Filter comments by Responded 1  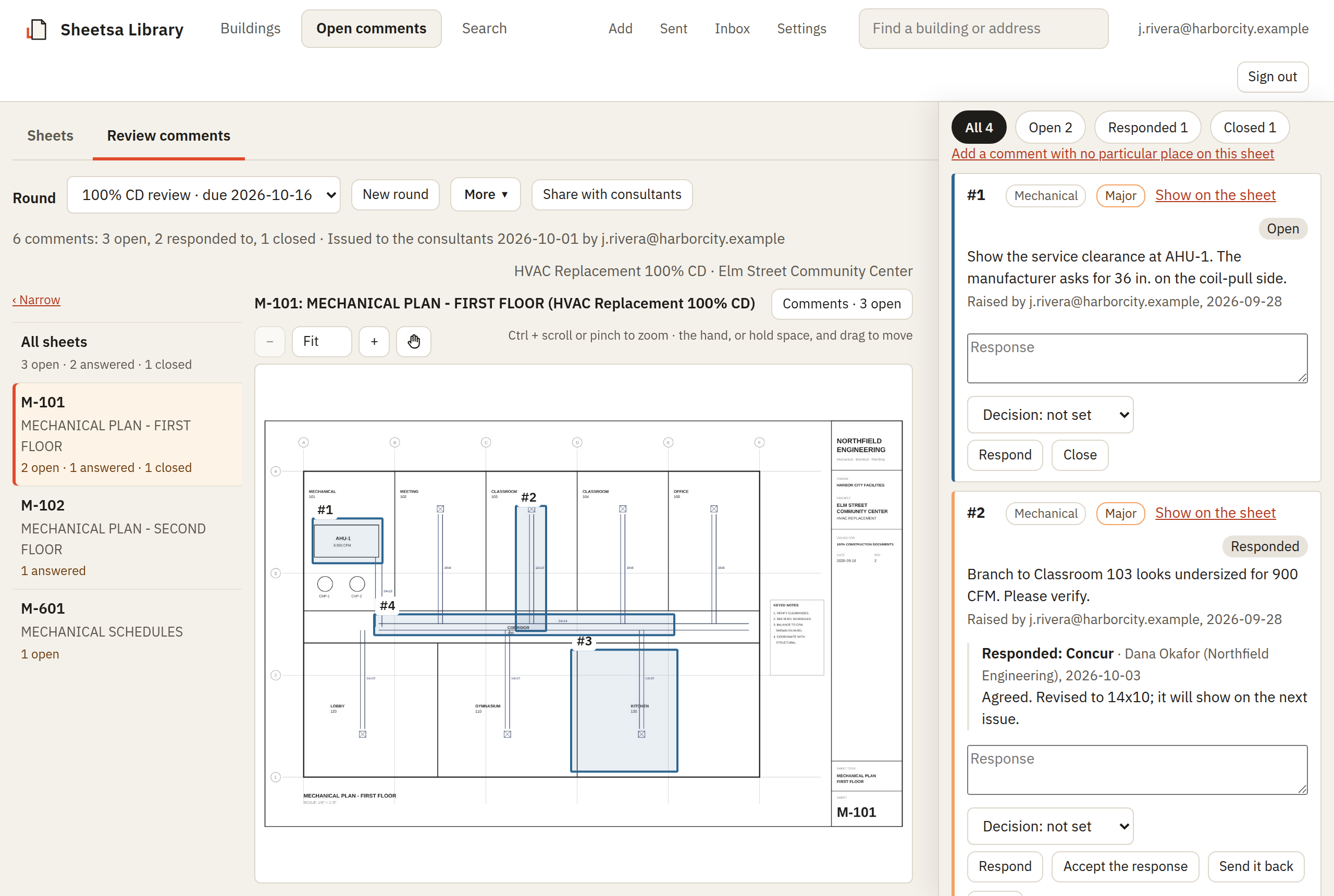coord(1147,128)
